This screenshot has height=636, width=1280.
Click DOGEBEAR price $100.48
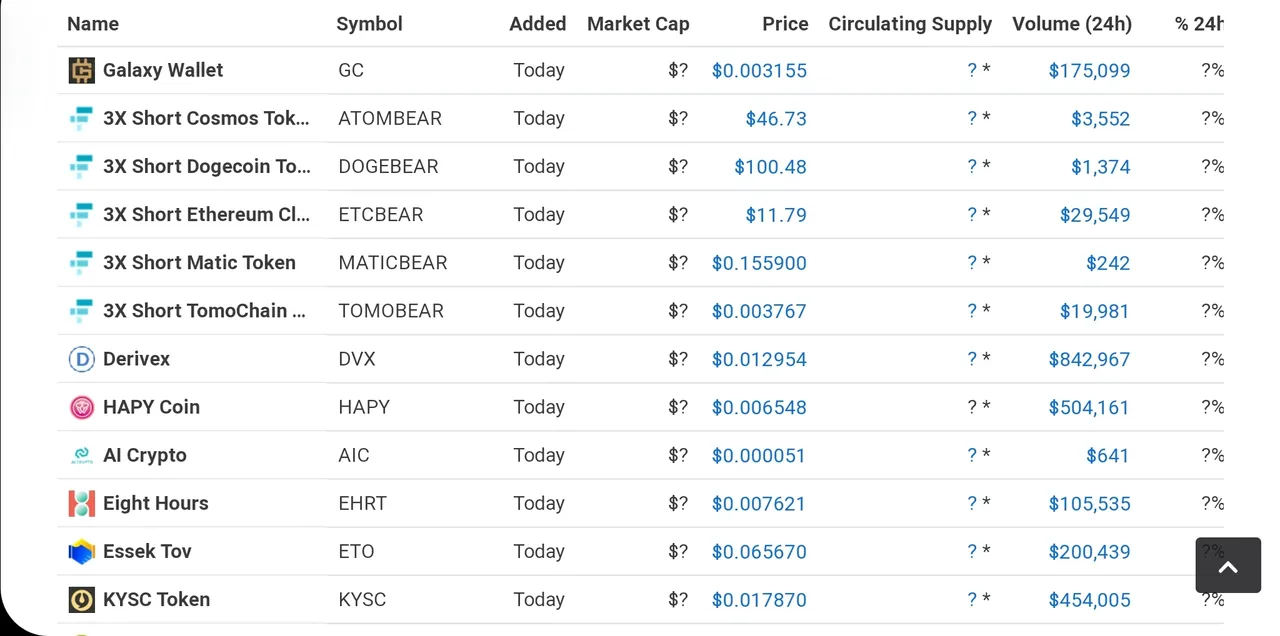click(x=770, y=167)
